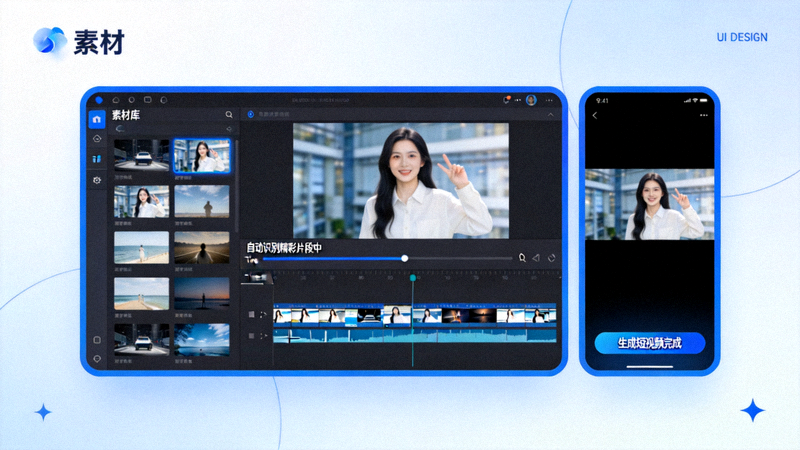Toggle the square on the video track
The height and width of the screenshot is (450, 800).
click(x=252, y=315)
